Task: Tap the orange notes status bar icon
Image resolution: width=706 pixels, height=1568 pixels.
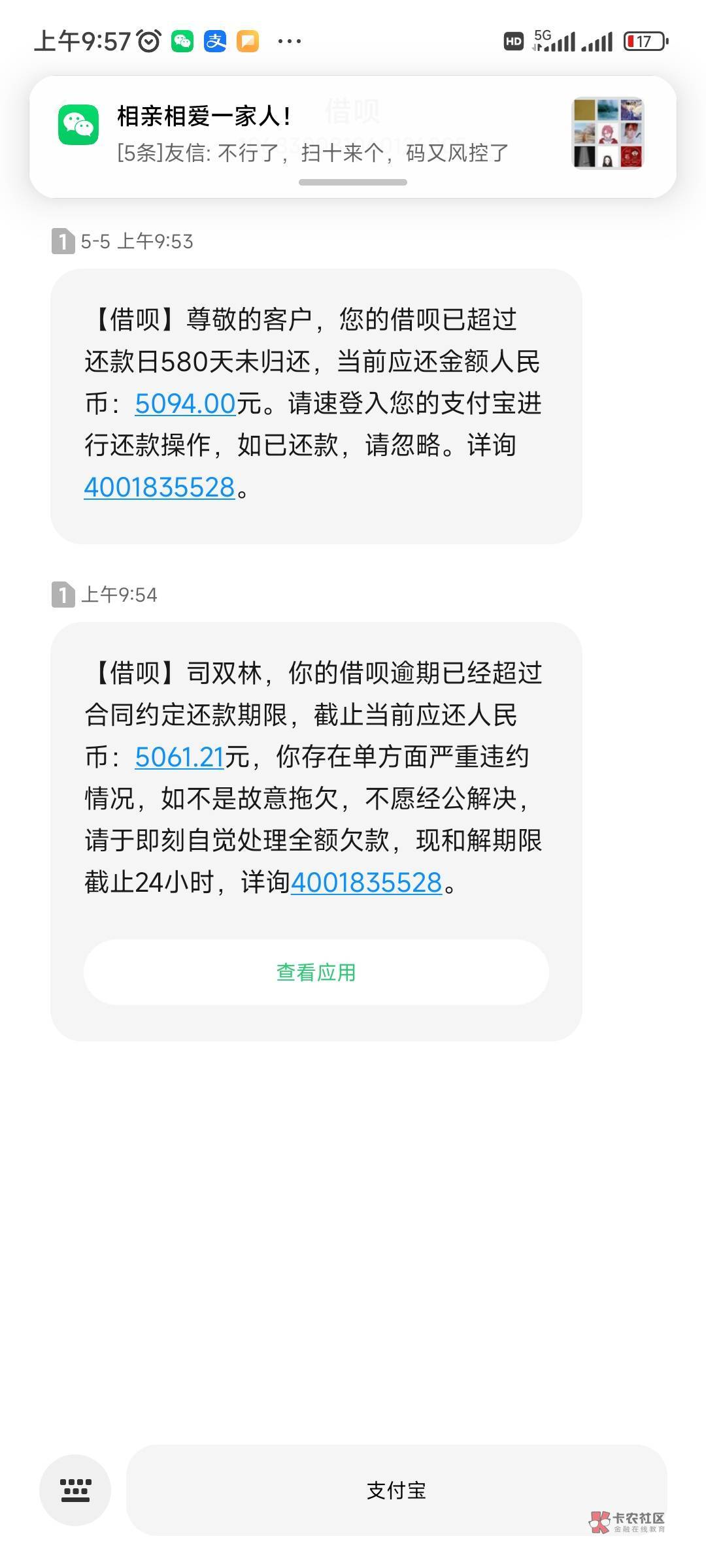Action: pyautogui.click(x=248, y=41)
